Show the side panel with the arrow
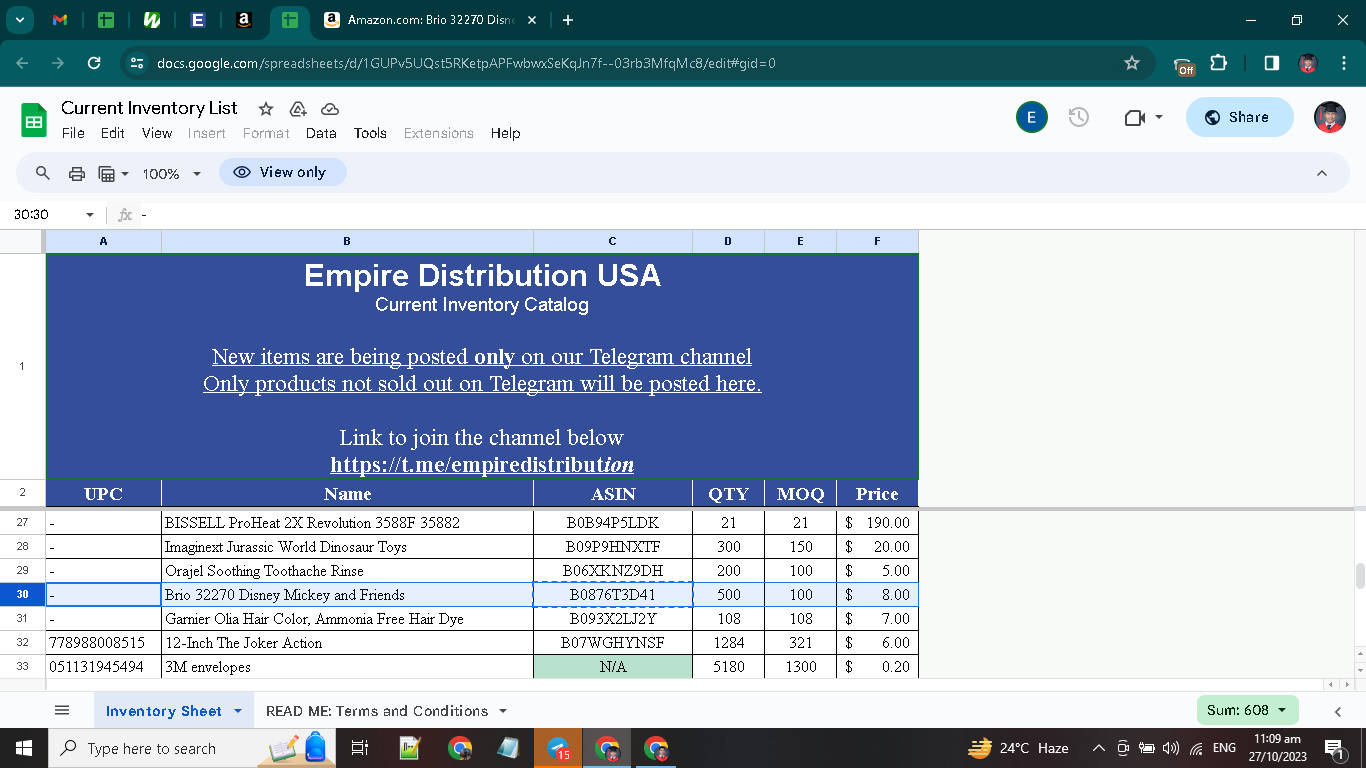 [x=1338, y=711]
